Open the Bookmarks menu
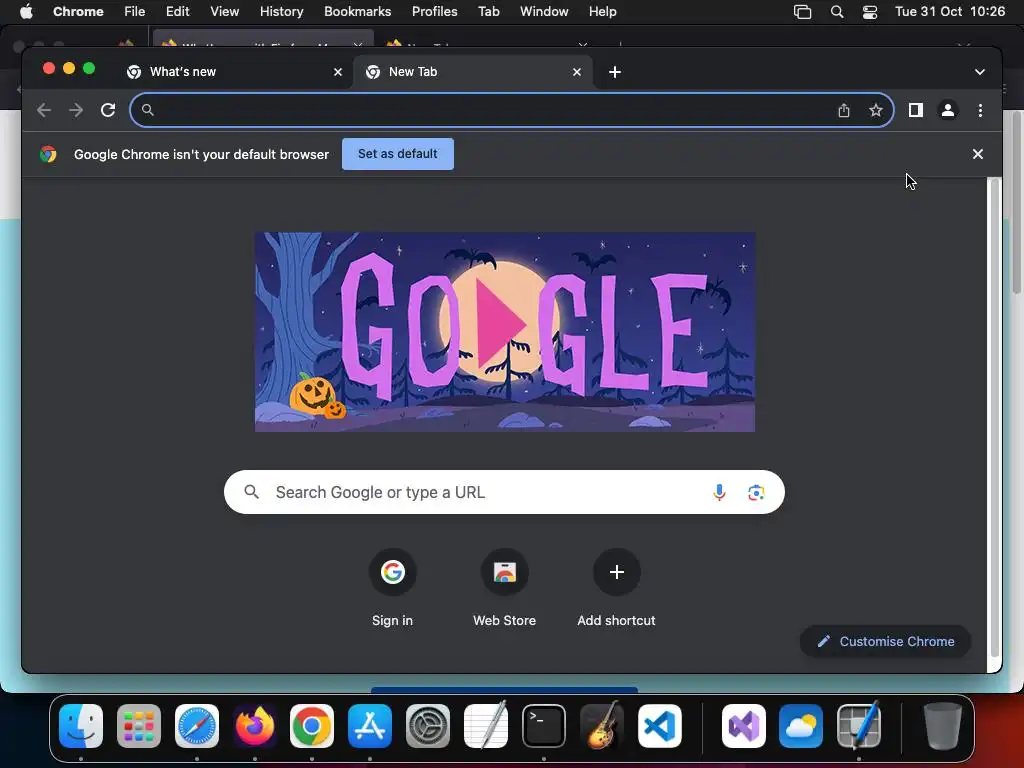 tap(358, 12)
